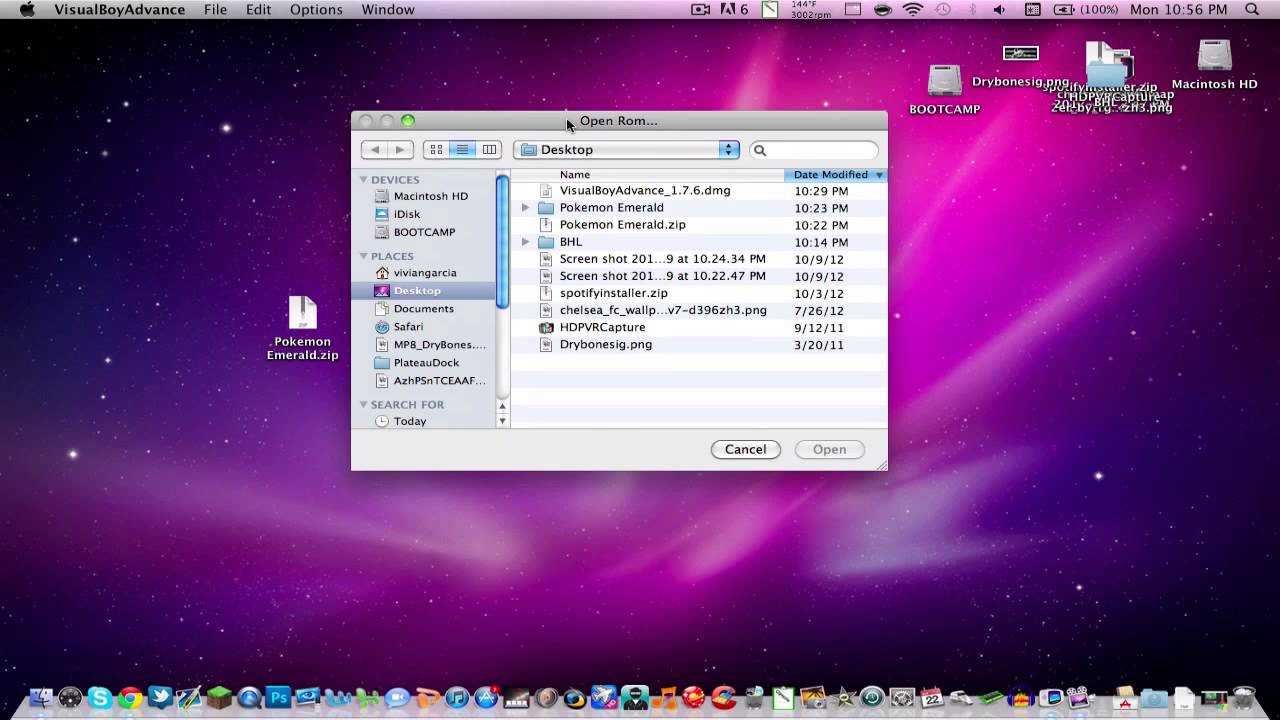Open the Desktop location popup menu
Screen dimensions: 1280x720
[x=627, y=150]
